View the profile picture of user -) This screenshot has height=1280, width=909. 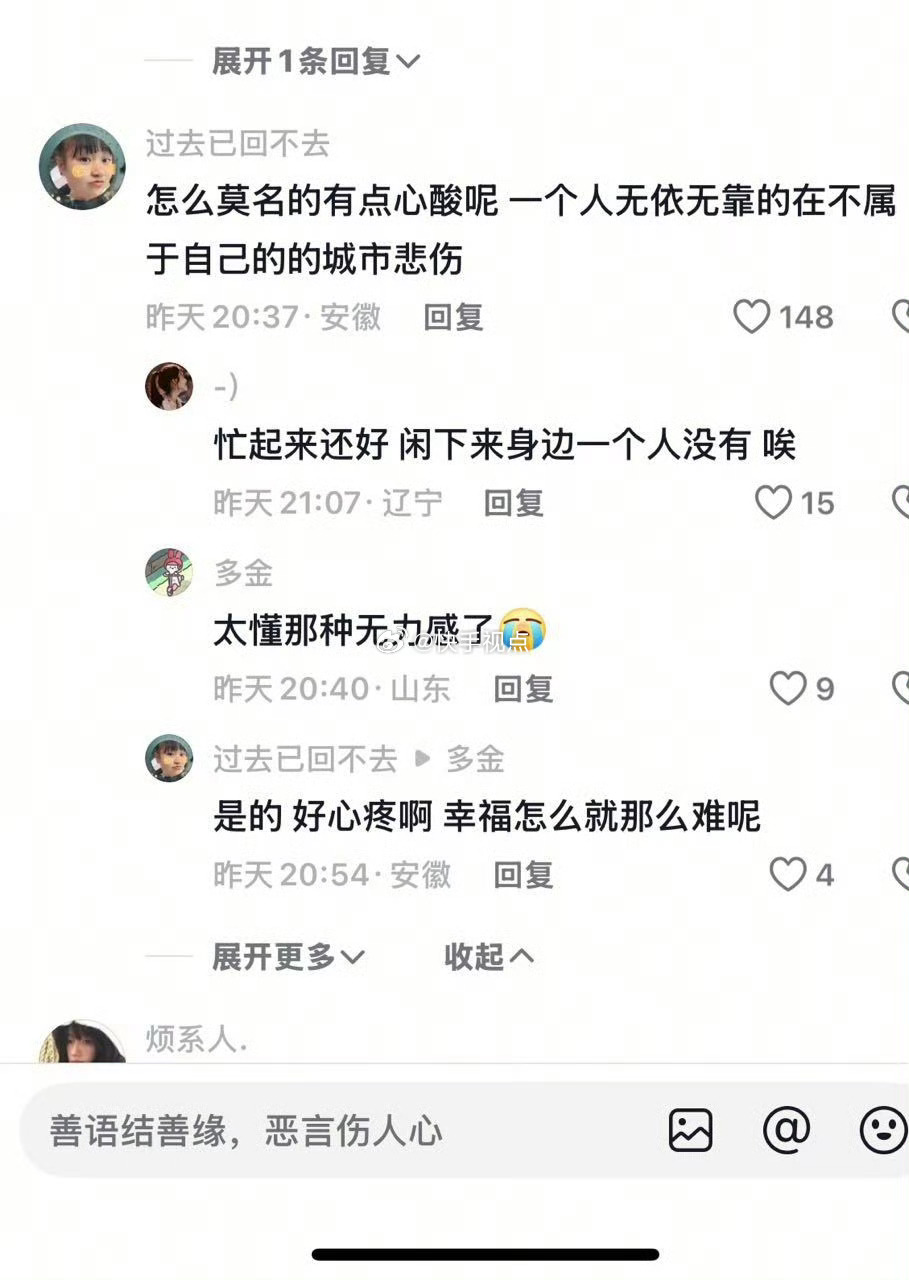click(x=169, y=386)
